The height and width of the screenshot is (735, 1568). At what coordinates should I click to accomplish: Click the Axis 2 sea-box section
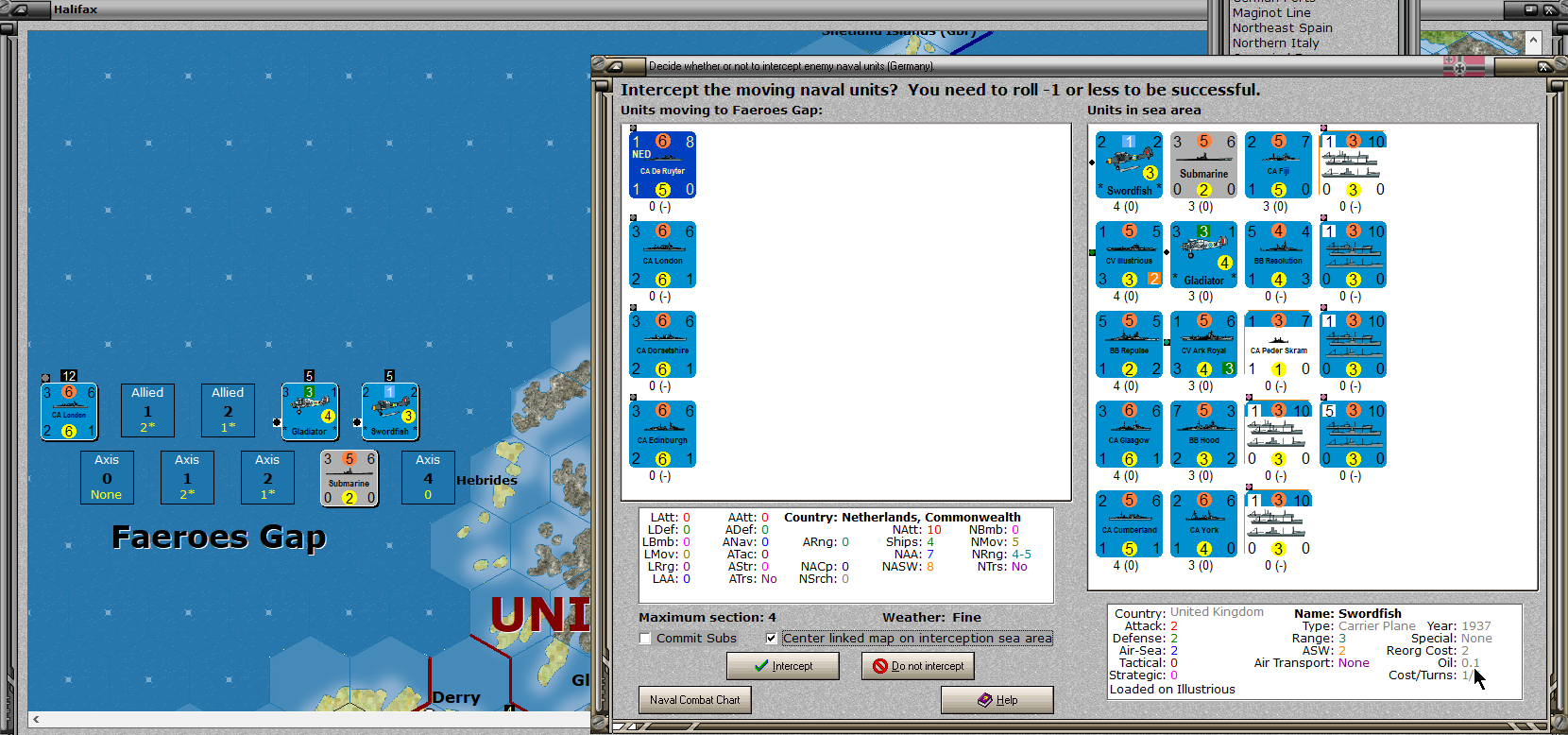(x=267, y=477)
